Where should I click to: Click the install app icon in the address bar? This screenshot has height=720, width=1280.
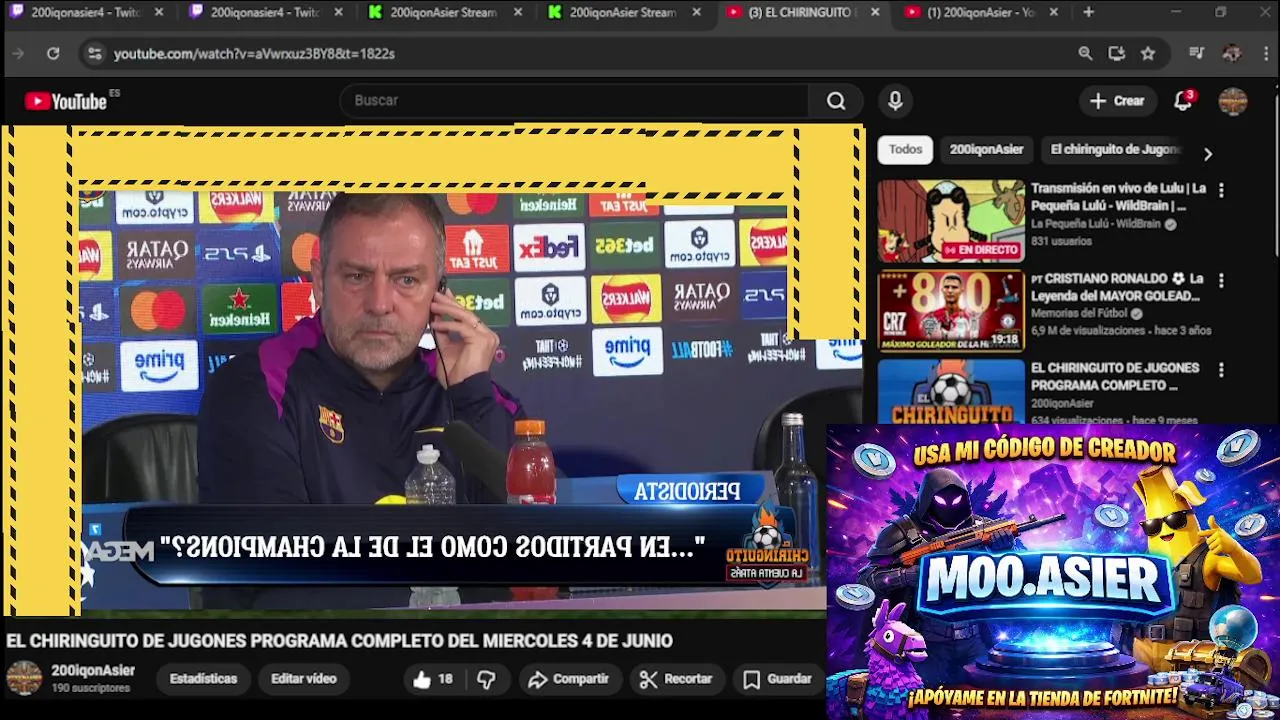click(1117, 53)
